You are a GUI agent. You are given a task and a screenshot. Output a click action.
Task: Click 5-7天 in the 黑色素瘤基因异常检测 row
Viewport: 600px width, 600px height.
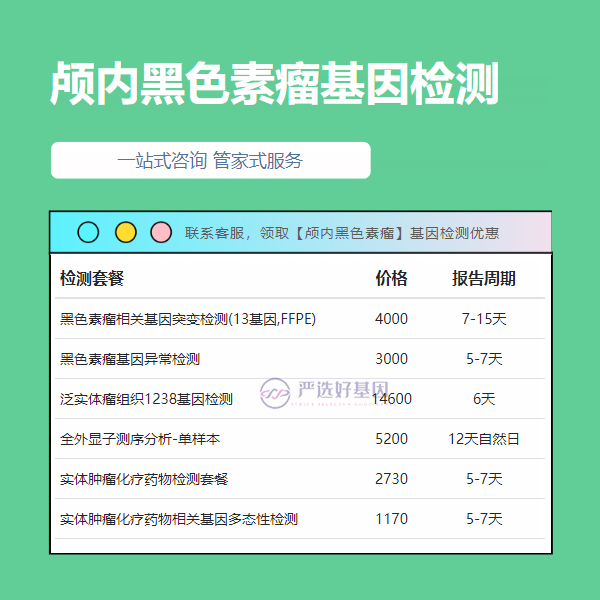pos(484,359)
